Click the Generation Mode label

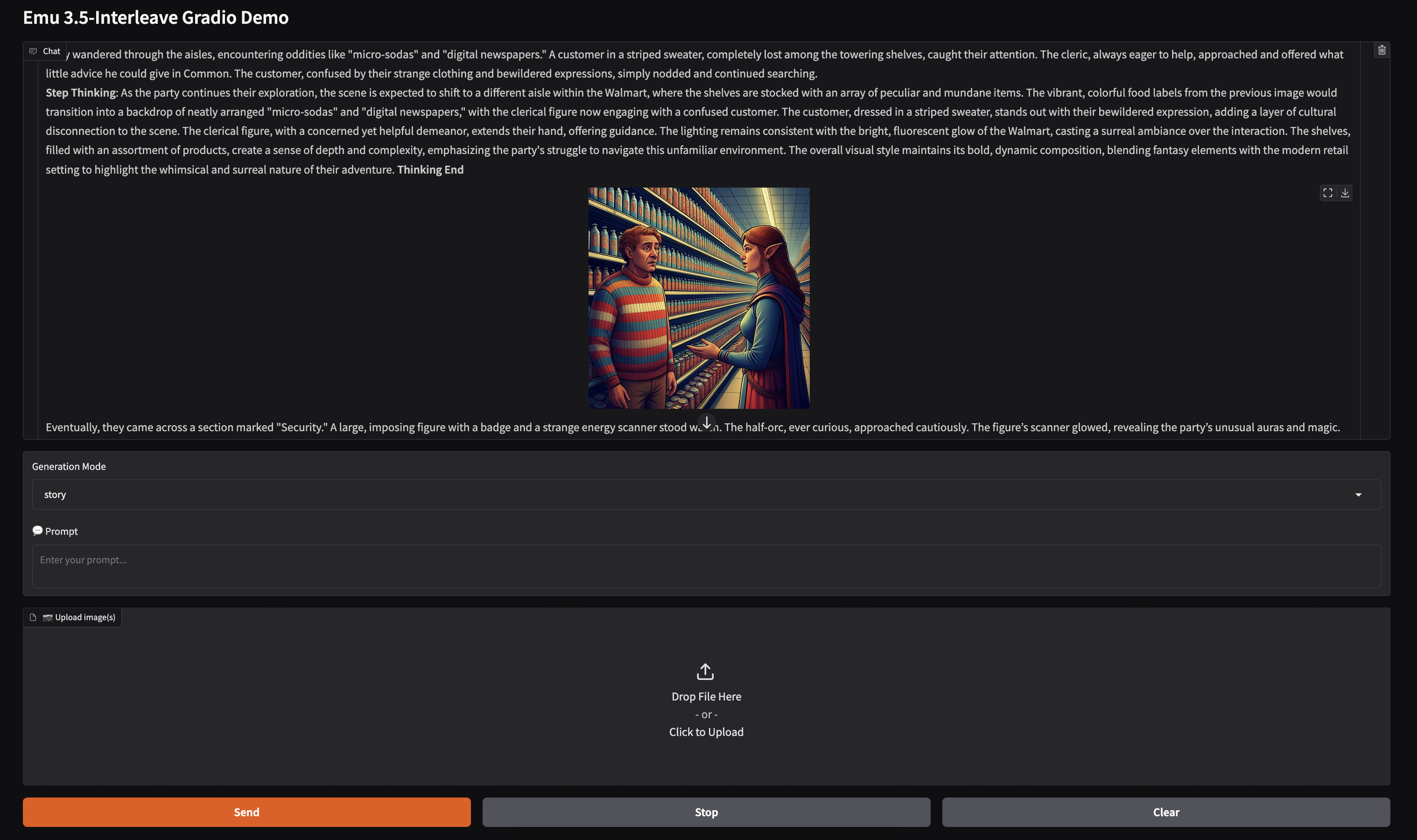pos(69,466)
